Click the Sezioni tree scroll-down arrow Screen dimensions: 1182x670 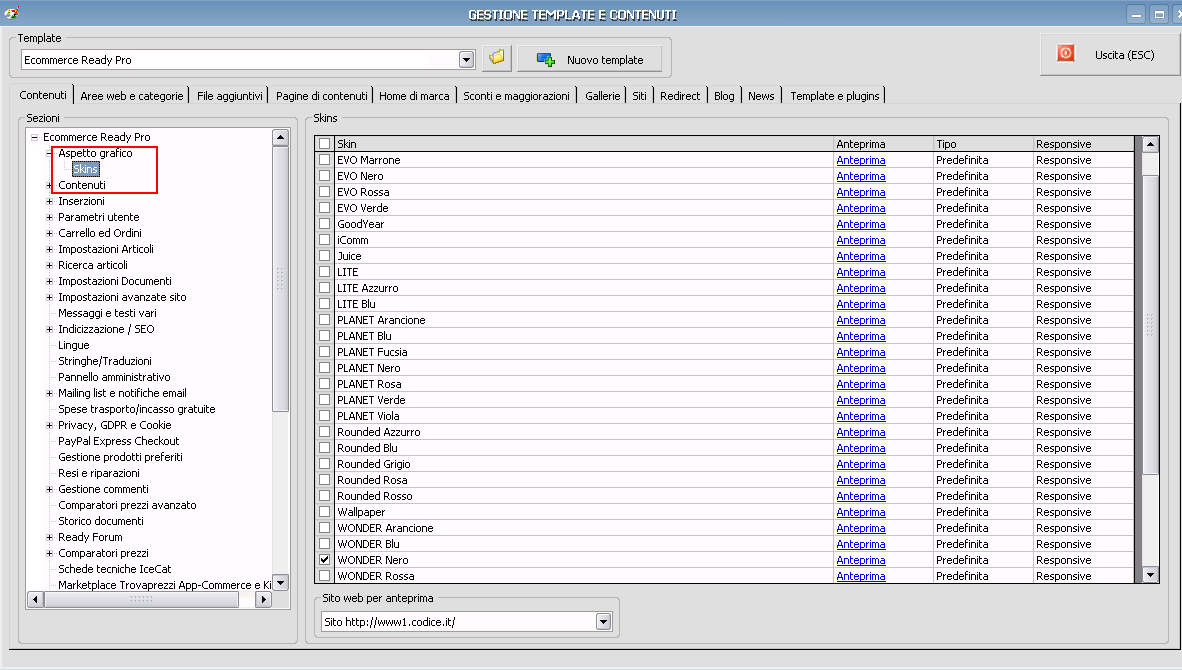coord(280,583)
